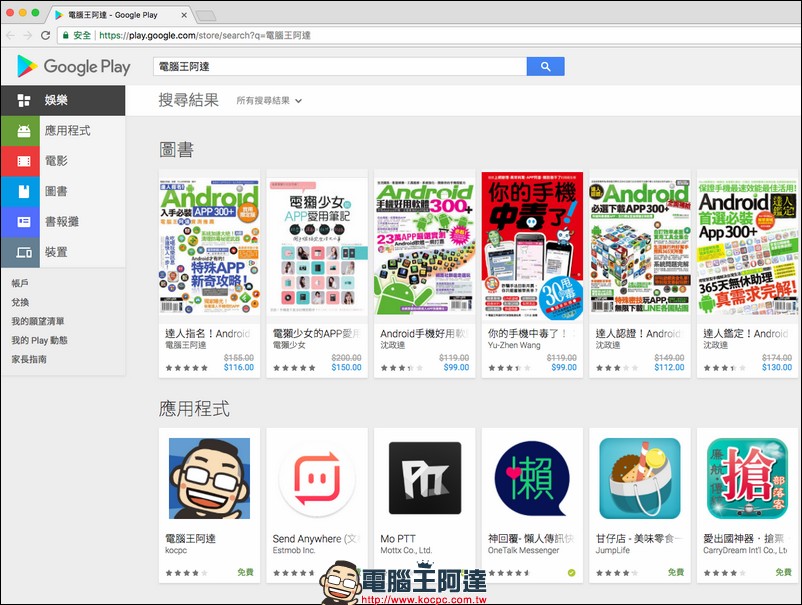Viewport: 802px width, 605px height.
Task: Focus the Google Play search field
Action: click(x=339, y=66)
